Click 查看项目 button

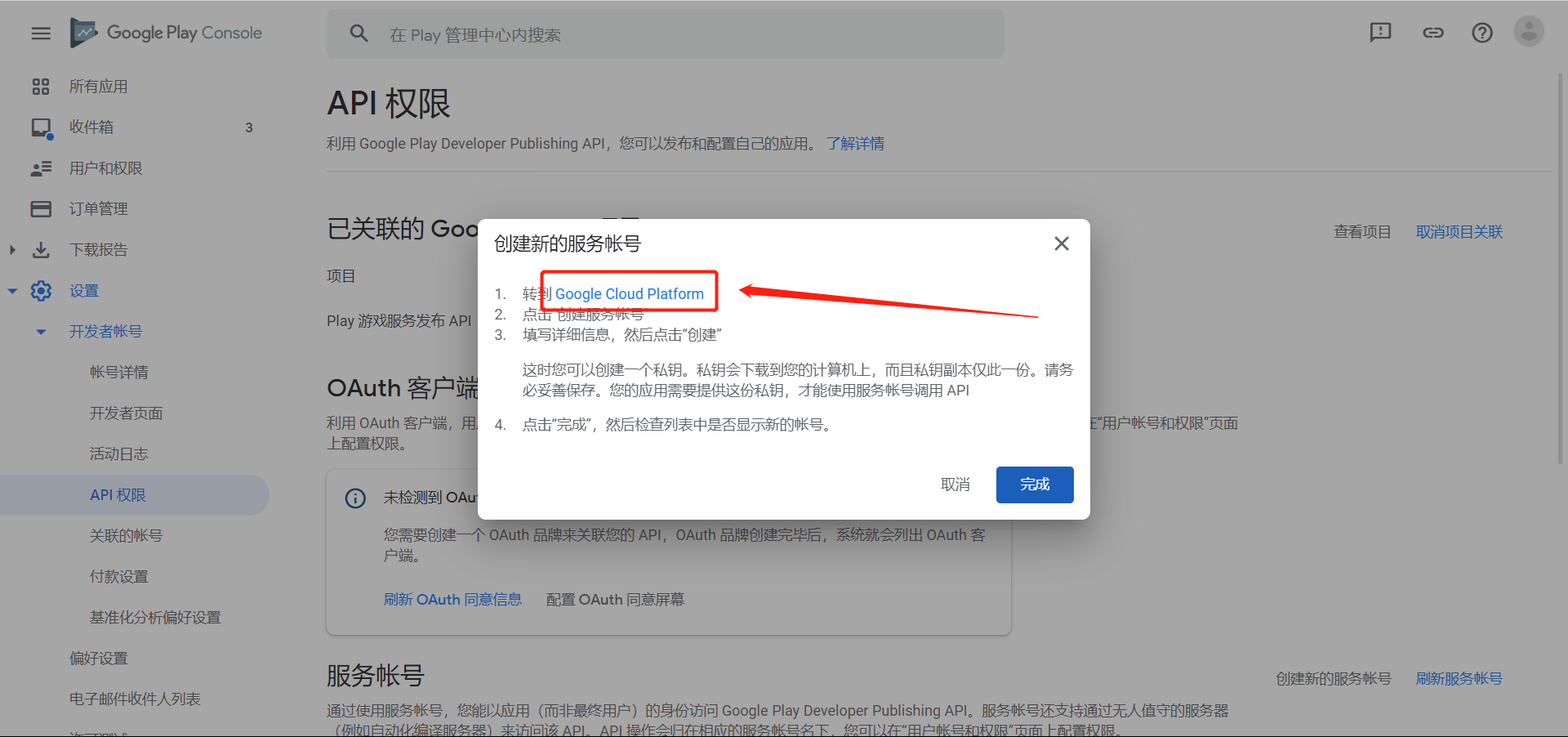point(1362,232)
